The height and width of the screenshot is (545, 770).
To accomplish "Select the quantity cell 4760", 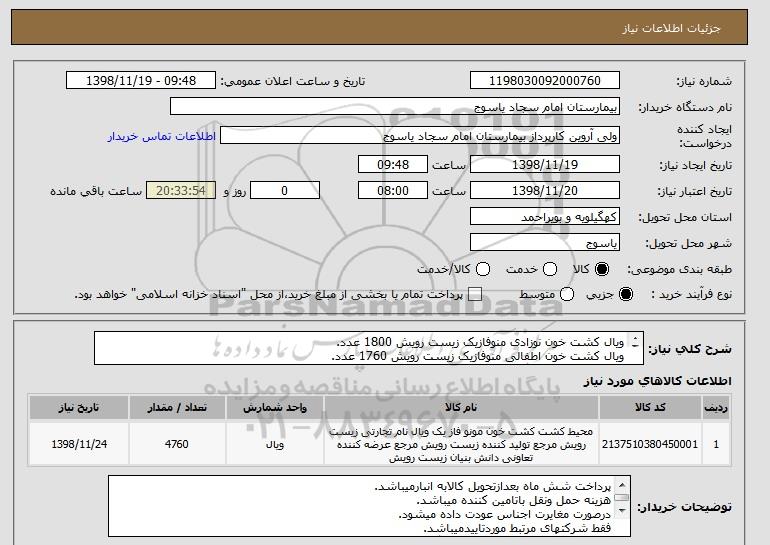I will (177, 444).
